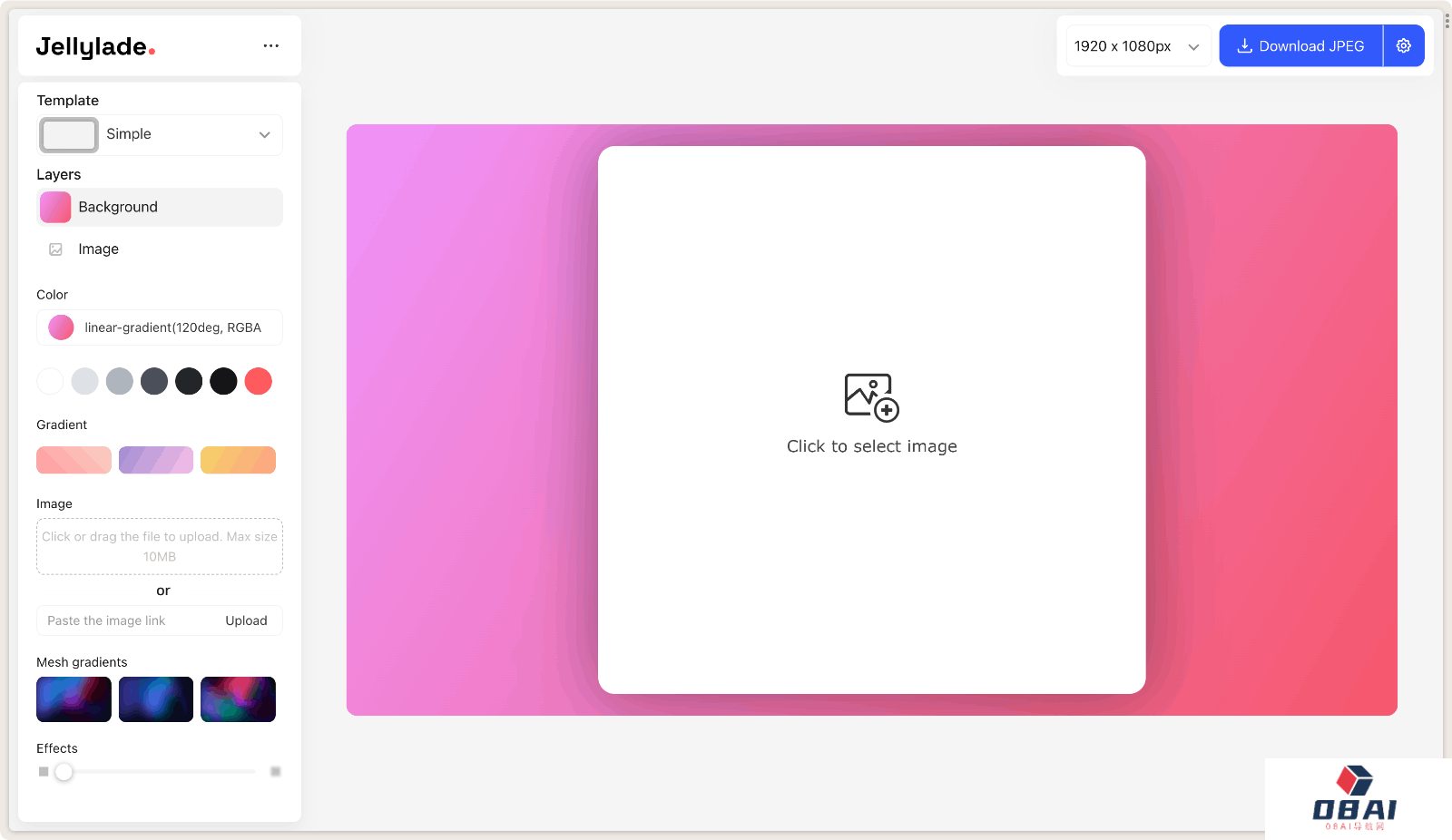Click the Effects slider handle
This screenshot has height=840, width=1452.
[x=64, y=772]
